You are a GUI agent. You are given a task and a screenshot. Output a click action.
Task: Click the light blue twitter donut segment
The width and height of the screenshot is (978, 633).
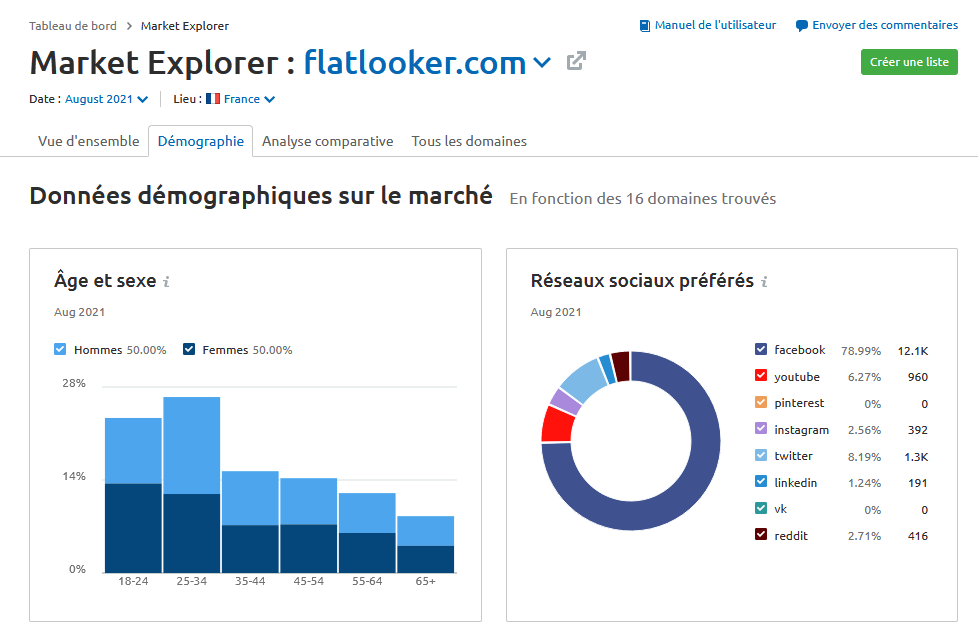[583, 379]
